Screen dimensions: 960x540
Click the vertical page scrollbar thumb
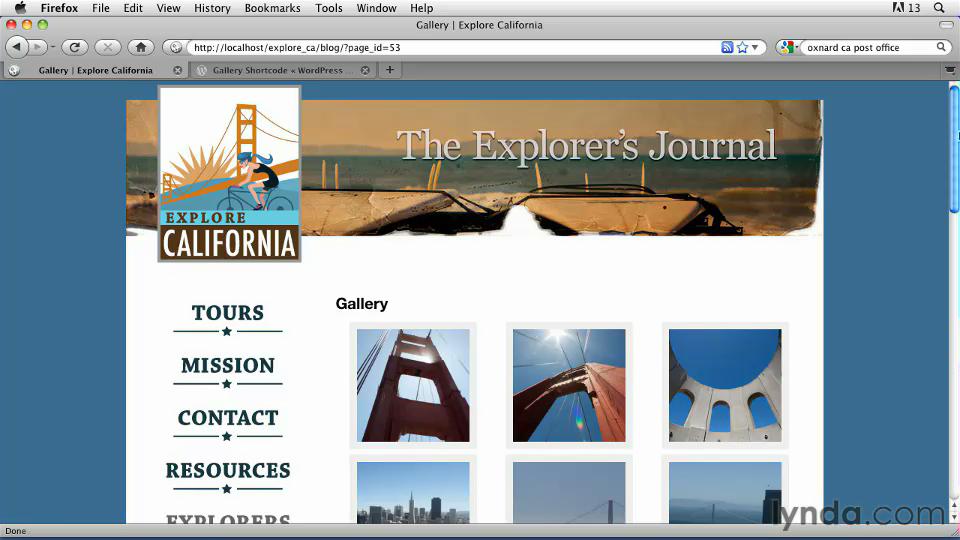(x=954, y=150)
